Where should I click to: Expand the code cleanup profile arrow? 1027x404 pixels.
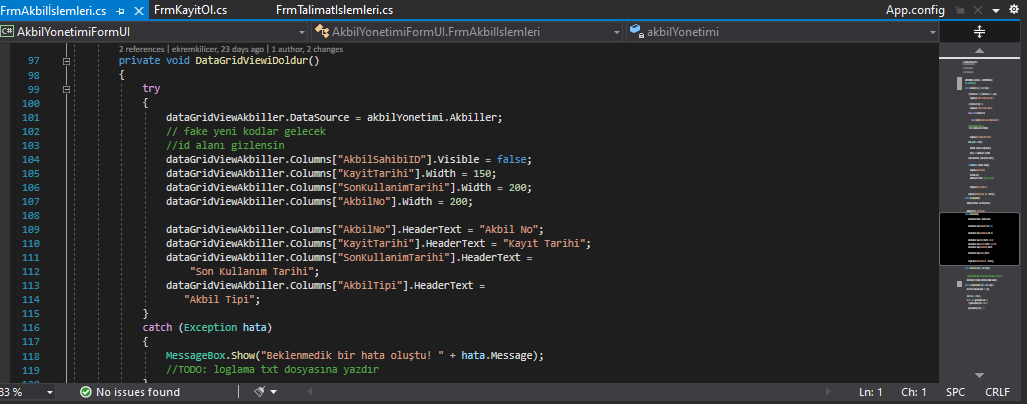tap(273, 392)
